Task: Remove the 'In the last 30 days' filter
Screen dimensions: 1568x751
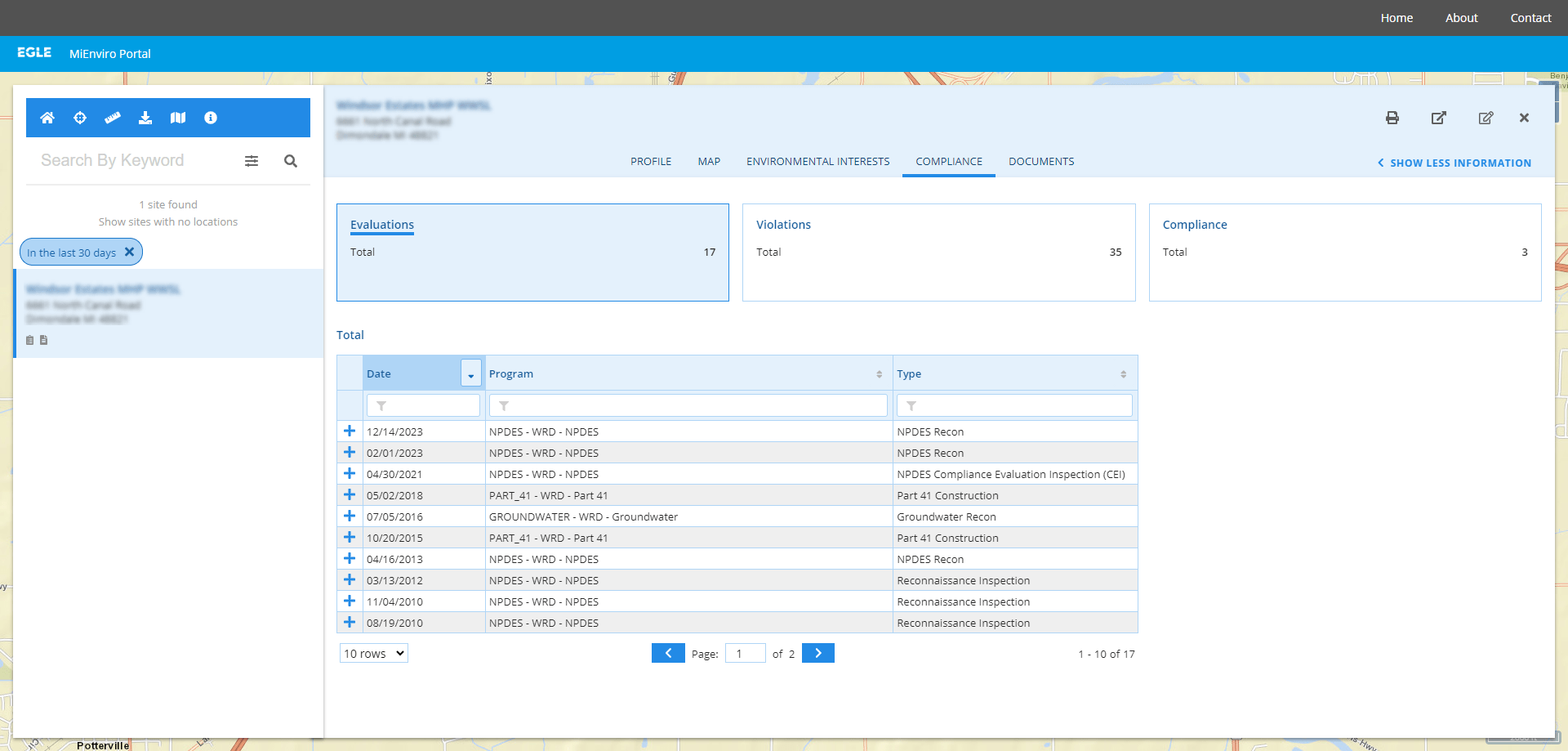Action: [x=129, y=252]
